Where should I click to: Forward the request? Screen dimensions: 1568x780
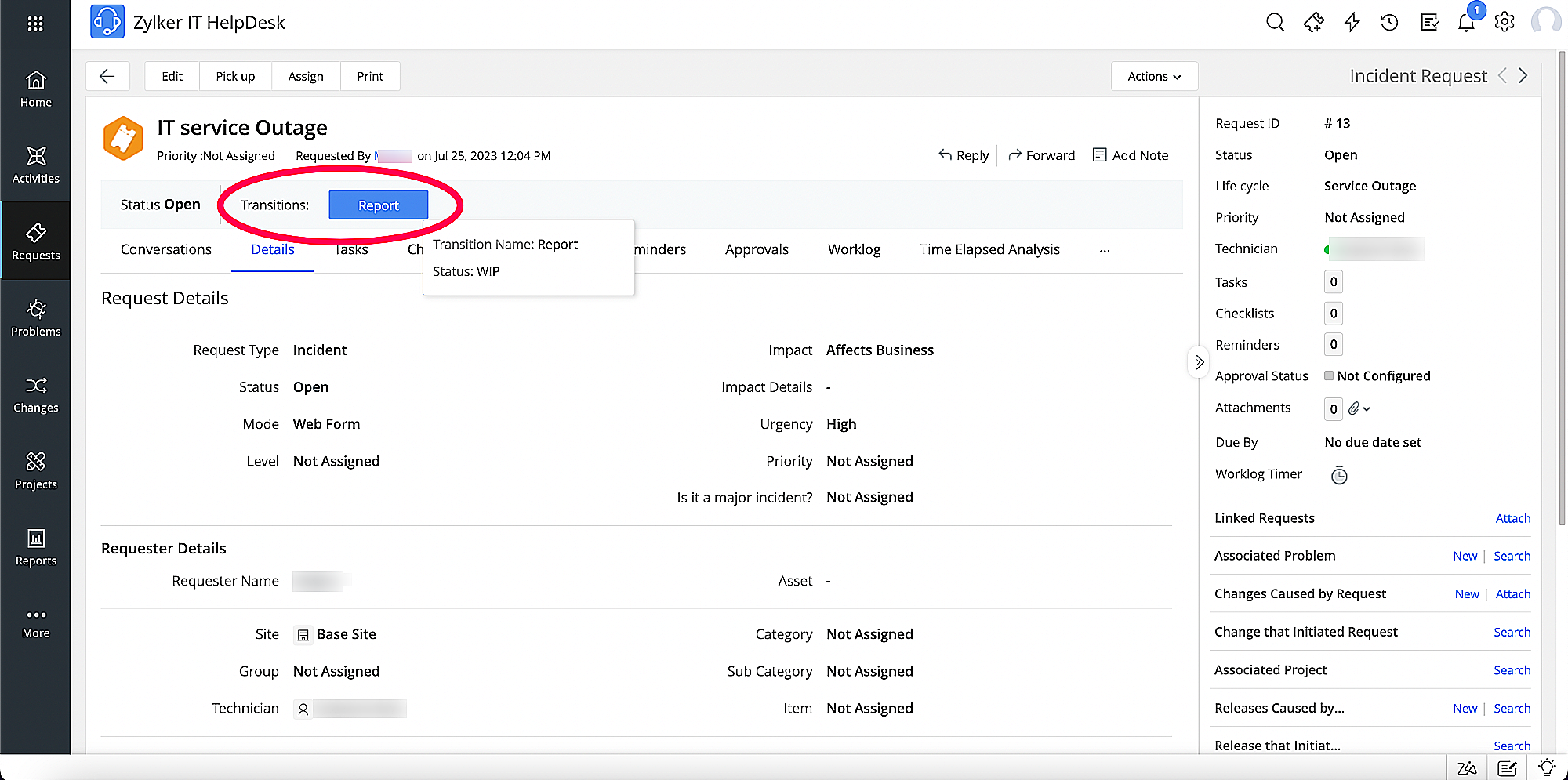click(x=1041, y=155)
